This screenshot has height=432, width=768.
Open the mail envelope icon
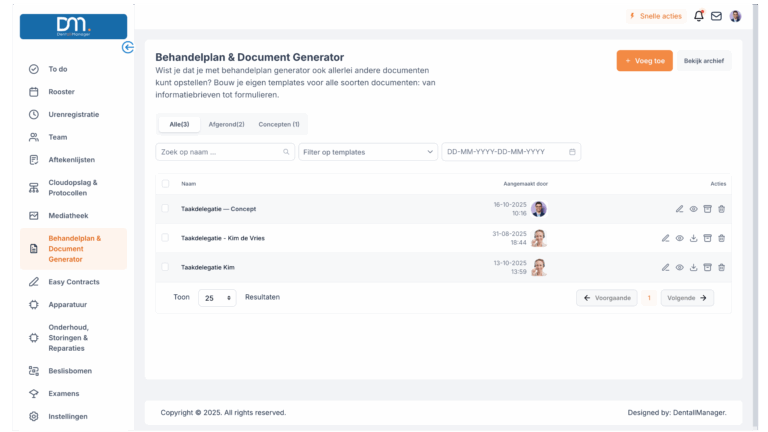[x=716, y=16]
